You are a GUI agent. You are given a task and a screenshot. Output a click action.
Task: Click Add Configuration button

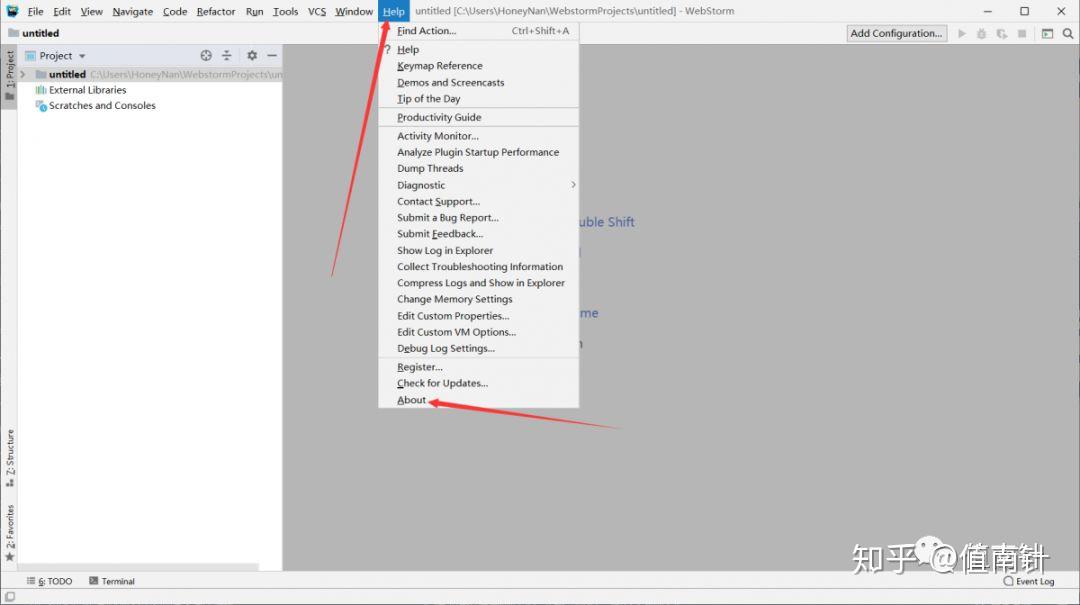click(x=896, y=33)
